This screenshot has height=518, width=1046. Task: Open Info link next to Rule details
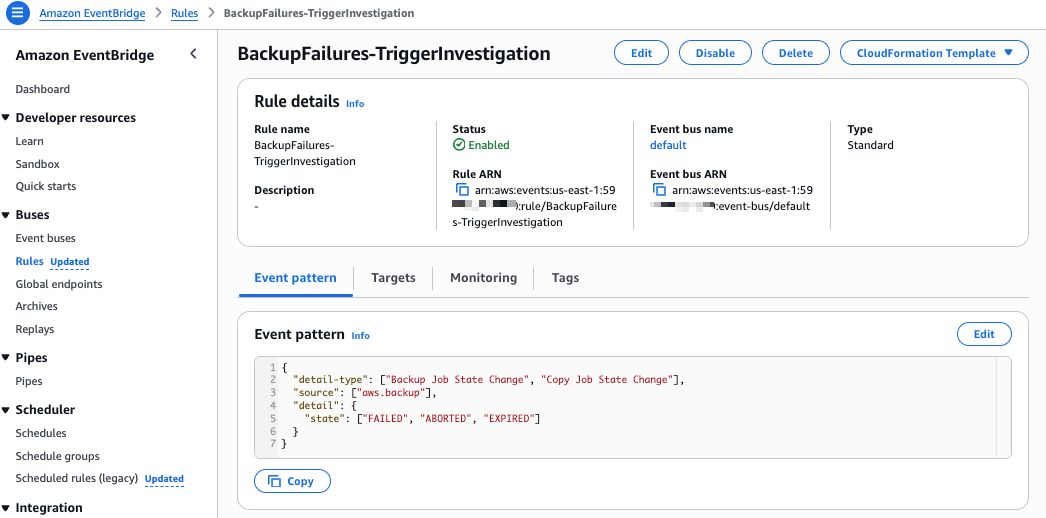pos(355,103)
